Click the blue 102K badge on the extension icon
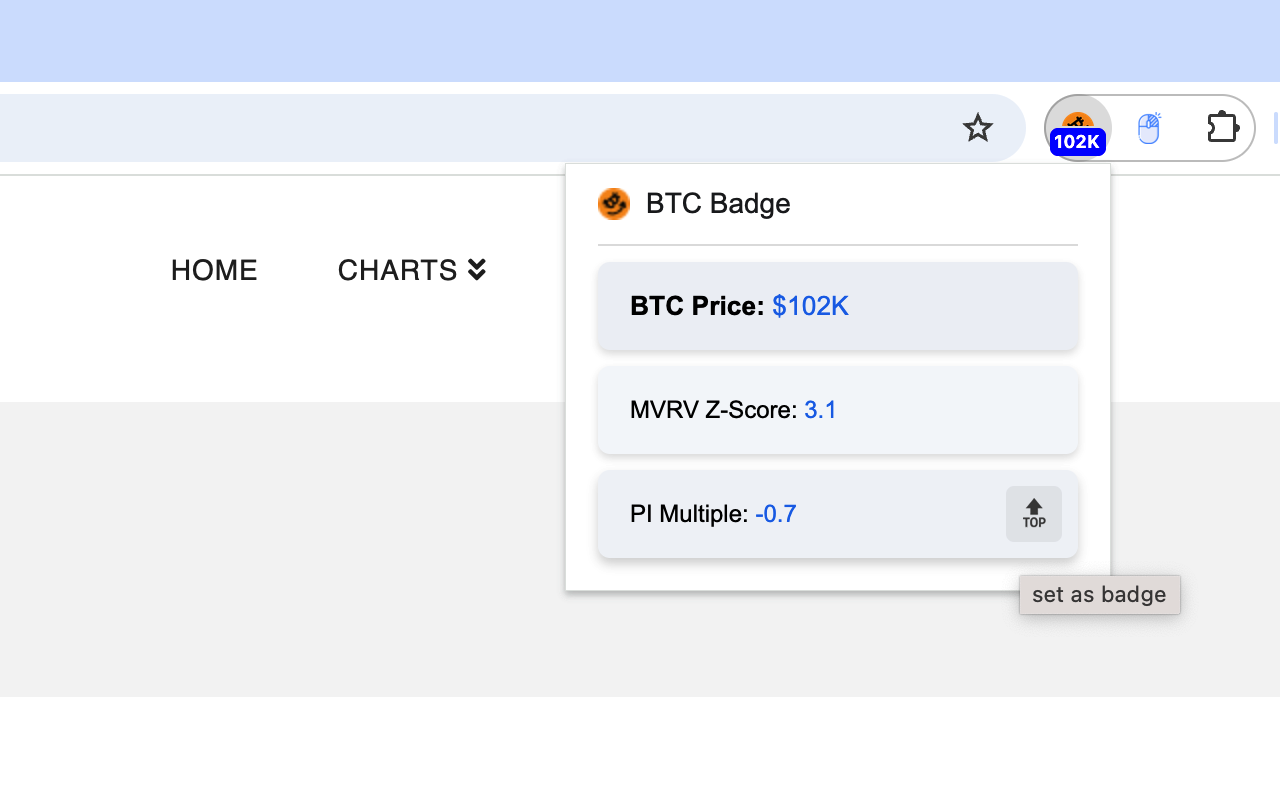The height and width of the screenshot is (800, 1280). pos(1077,142)
